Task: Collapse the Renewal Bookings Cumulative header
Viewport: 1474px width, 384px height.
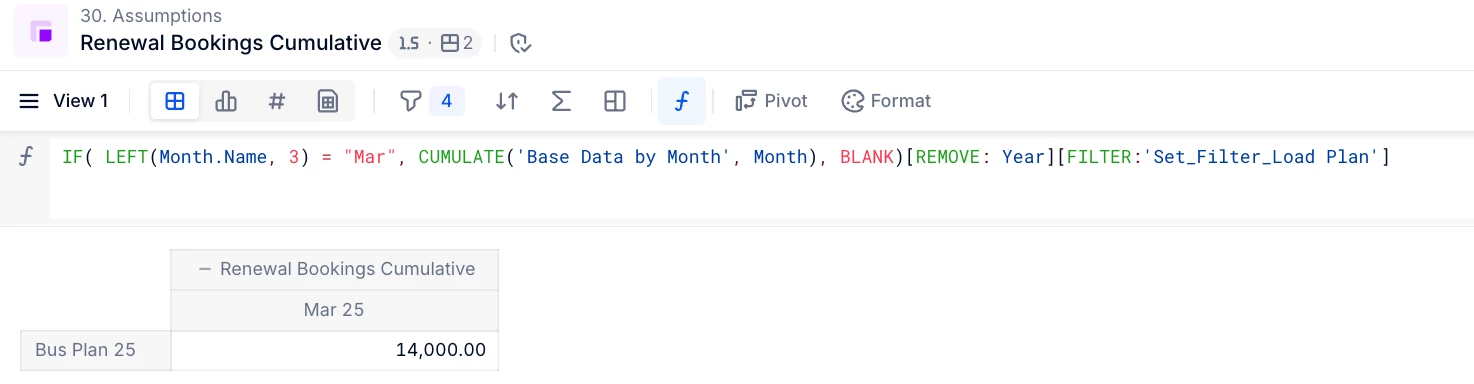Action: click(x=205, y=269)
